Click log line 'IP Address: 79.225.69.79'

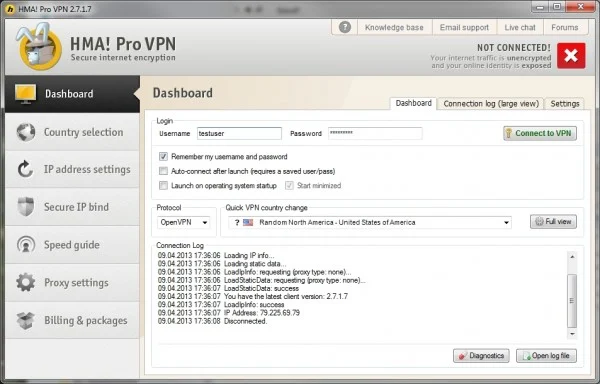[228, 313]
